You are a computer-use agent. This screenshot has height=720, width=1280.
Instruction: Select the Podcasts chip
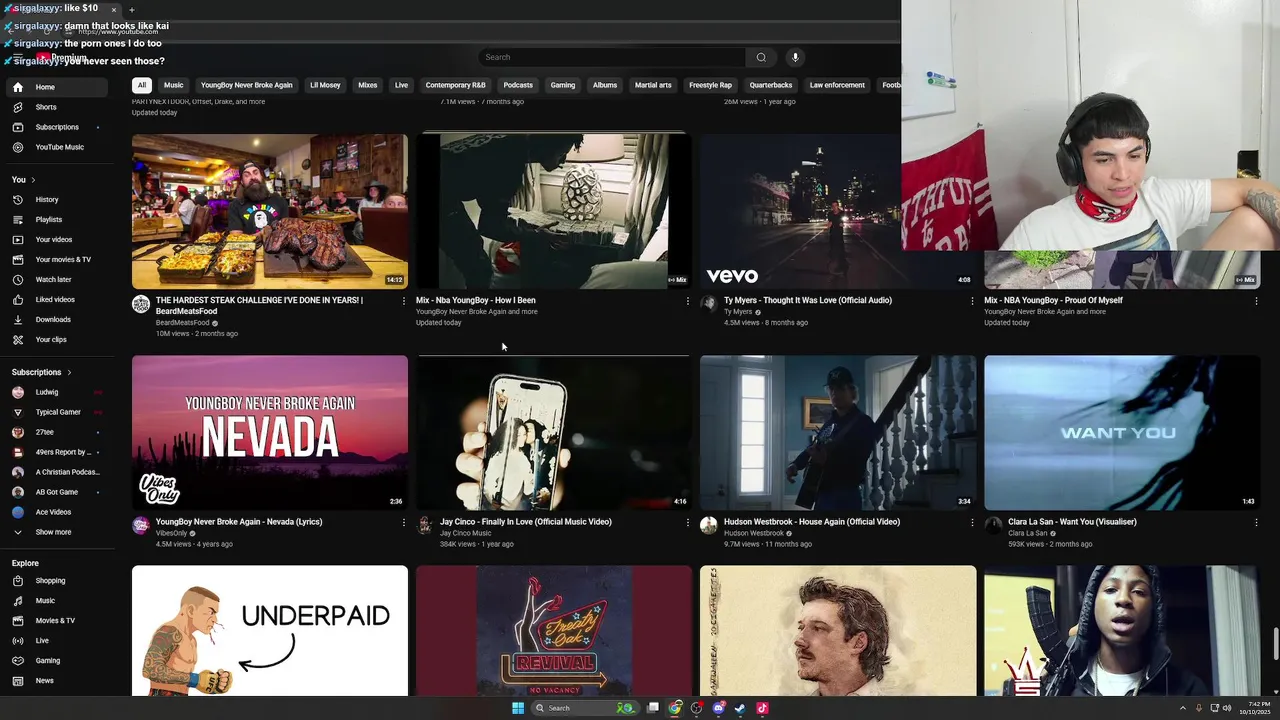[x=518, y=85]
